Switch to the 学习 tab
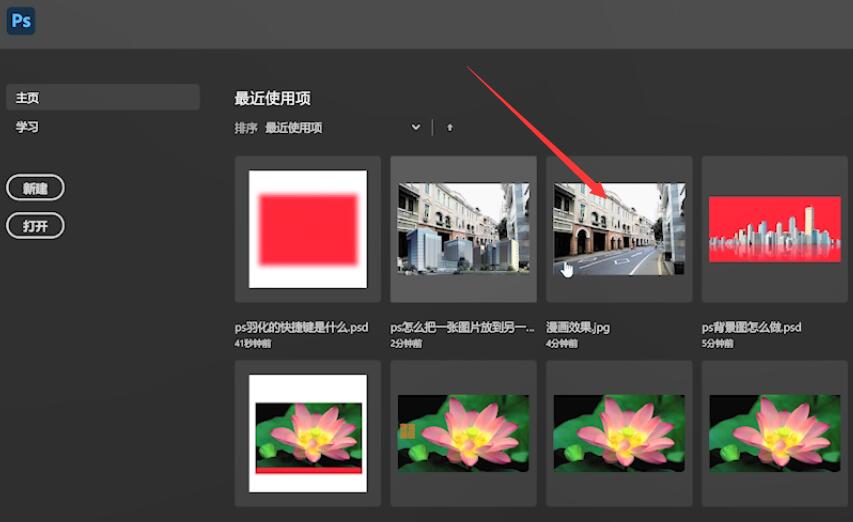The height and width of the screenshot is (522, 853). pyautogui.click(x=27, y=127)
